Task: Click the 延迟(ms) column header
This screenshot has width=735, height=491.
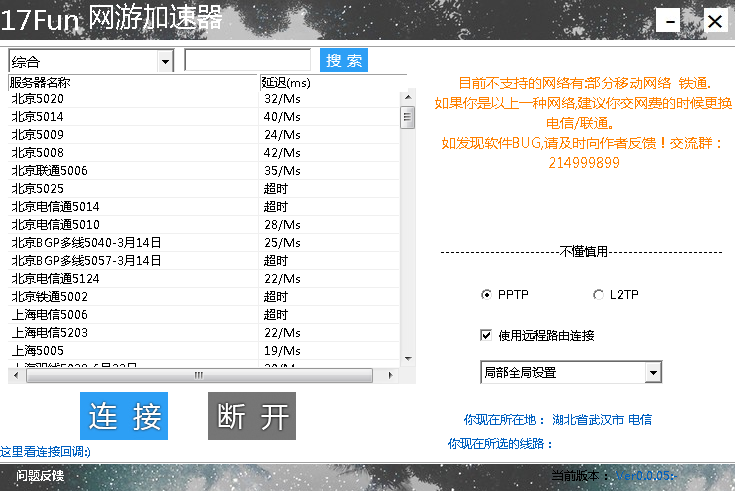Action: [x=333, y=83]
